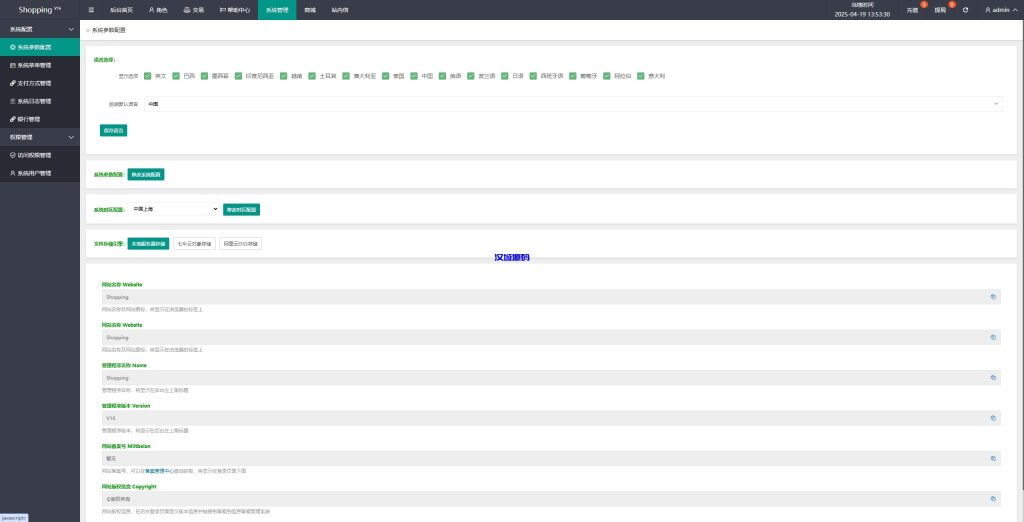Click the 保存语言 button
Screen dimensions: 1024x522
(113, 130)
